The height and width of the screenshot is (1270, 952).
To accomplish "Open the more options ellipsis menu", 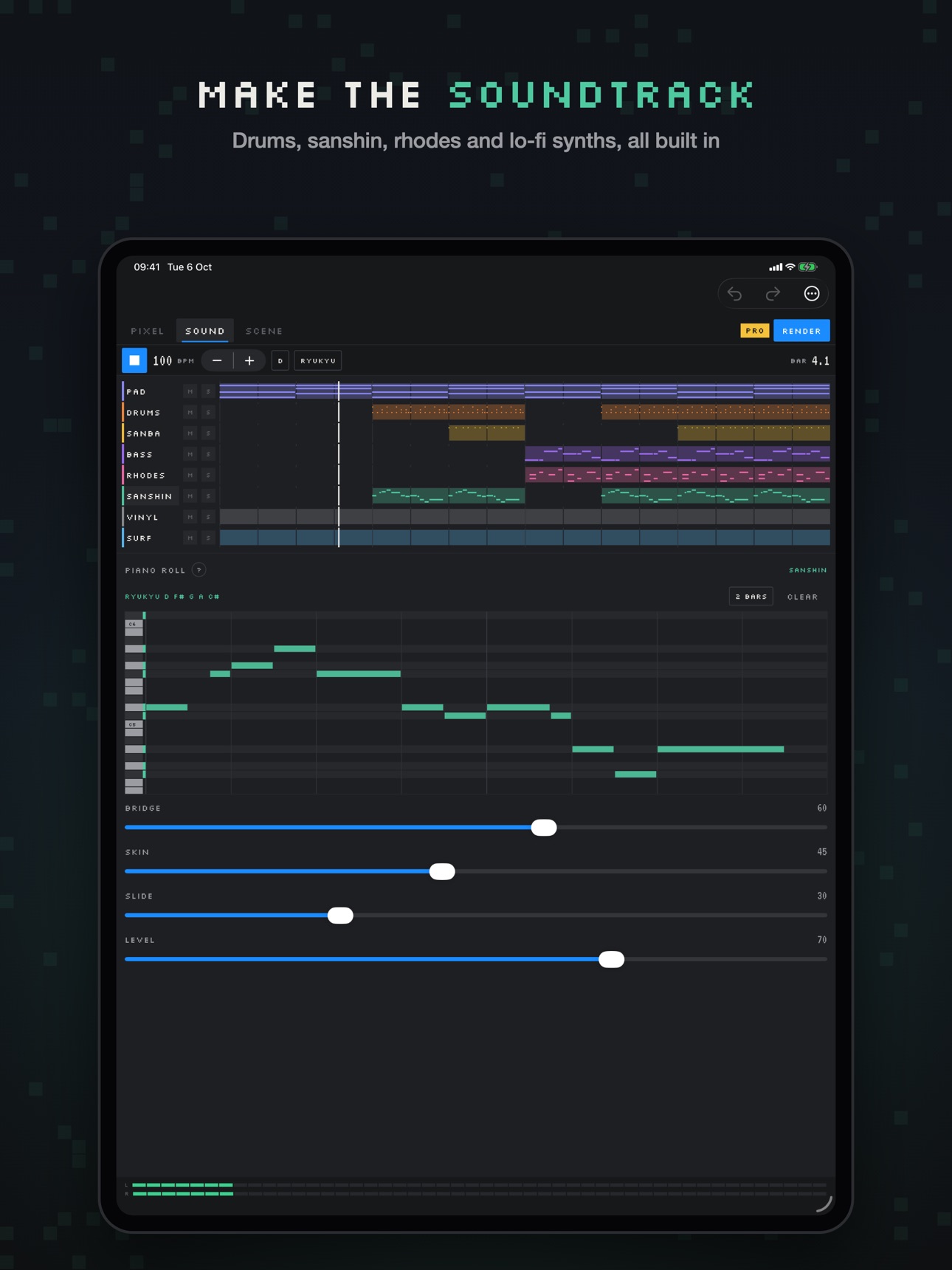I will 812,294.
